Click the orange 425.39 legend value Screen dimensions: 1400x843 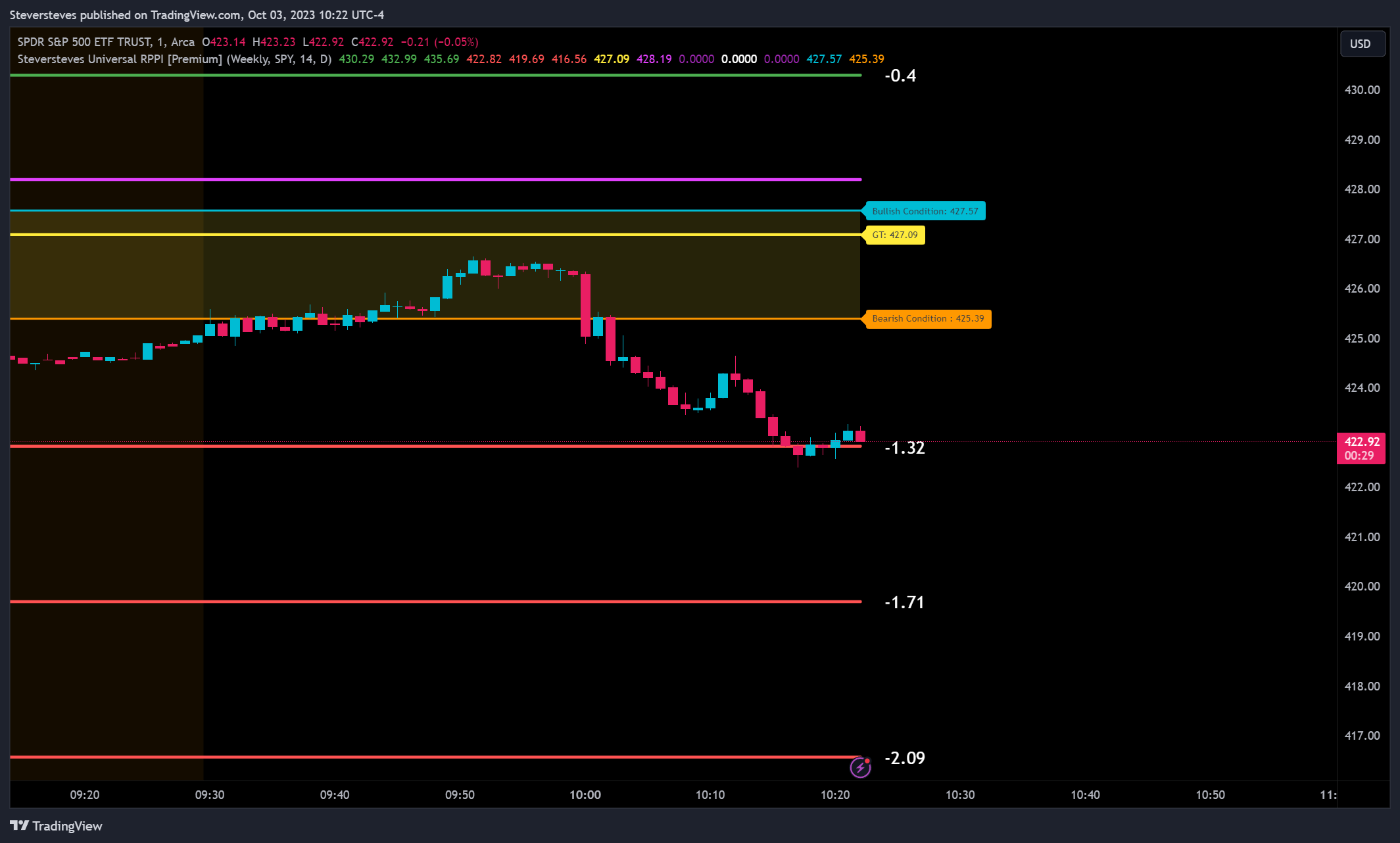tap(867, 59)
